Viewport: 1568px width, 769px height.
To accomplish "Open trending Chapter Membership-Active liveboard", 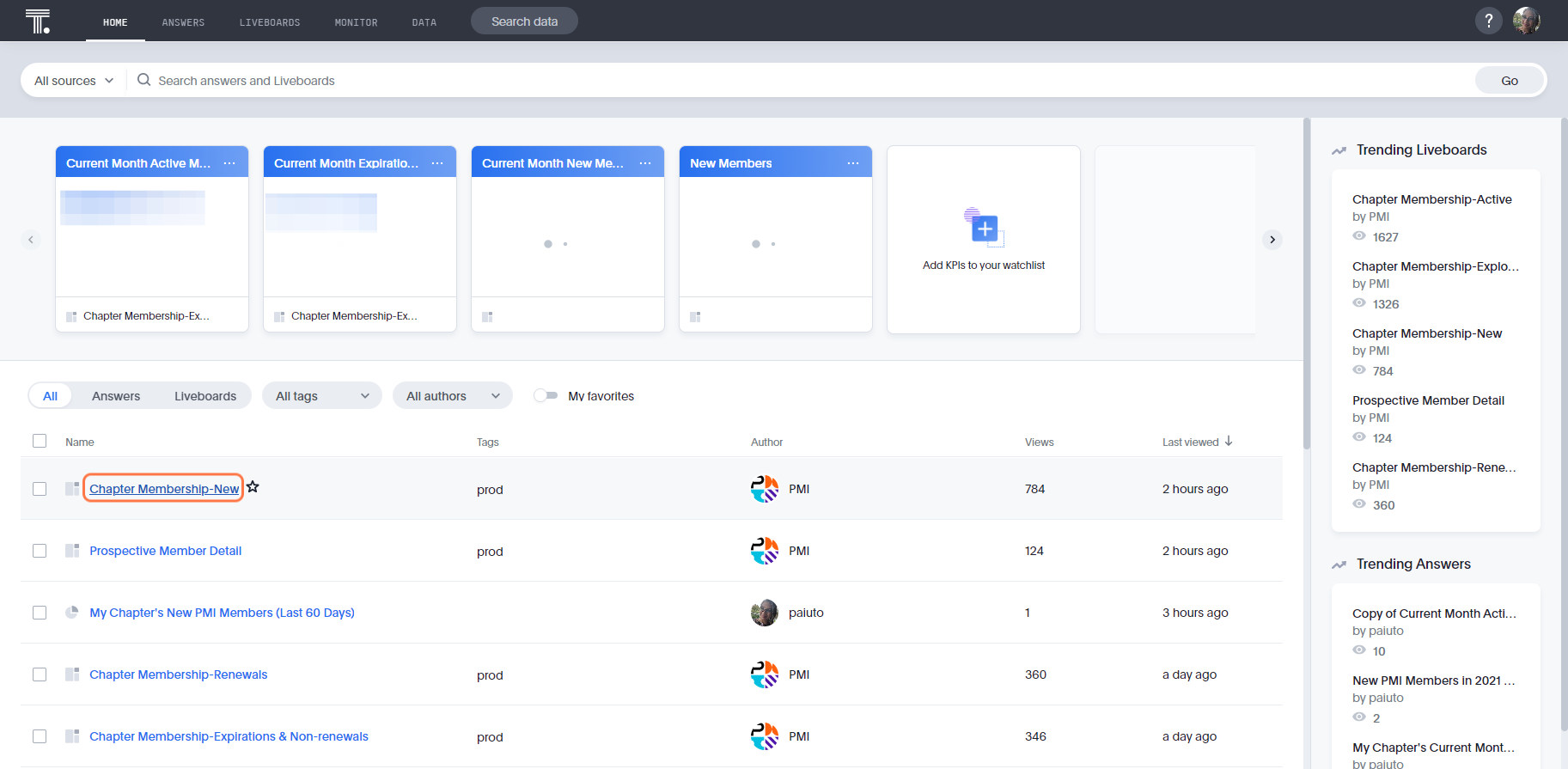I will click(x=1432, y=199).
